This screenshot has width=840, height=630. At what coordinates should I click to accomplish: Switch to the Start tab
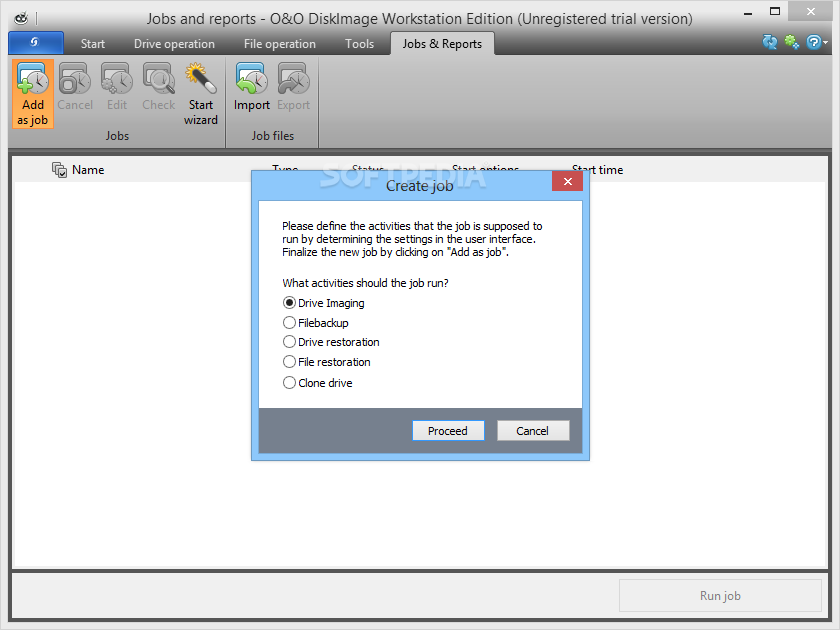pyautogui.click(x=93, y=44)
